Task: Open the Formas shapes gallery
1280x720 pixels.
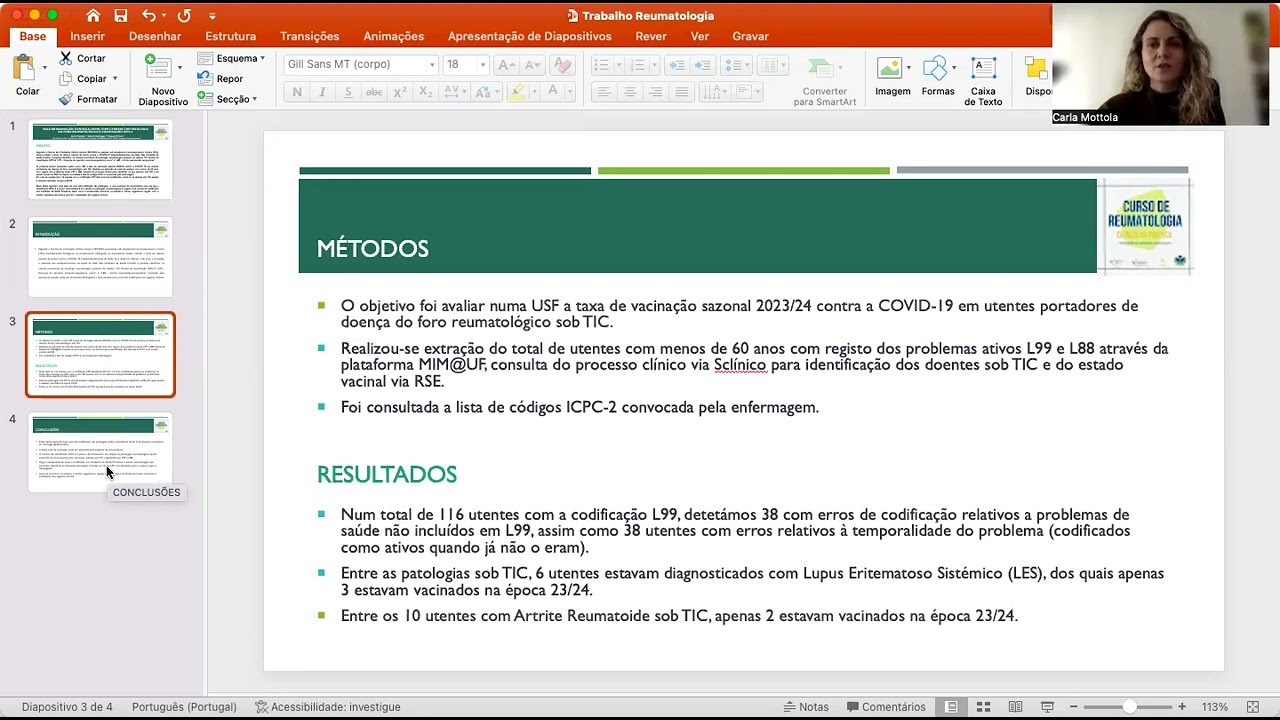Action: 938,76
